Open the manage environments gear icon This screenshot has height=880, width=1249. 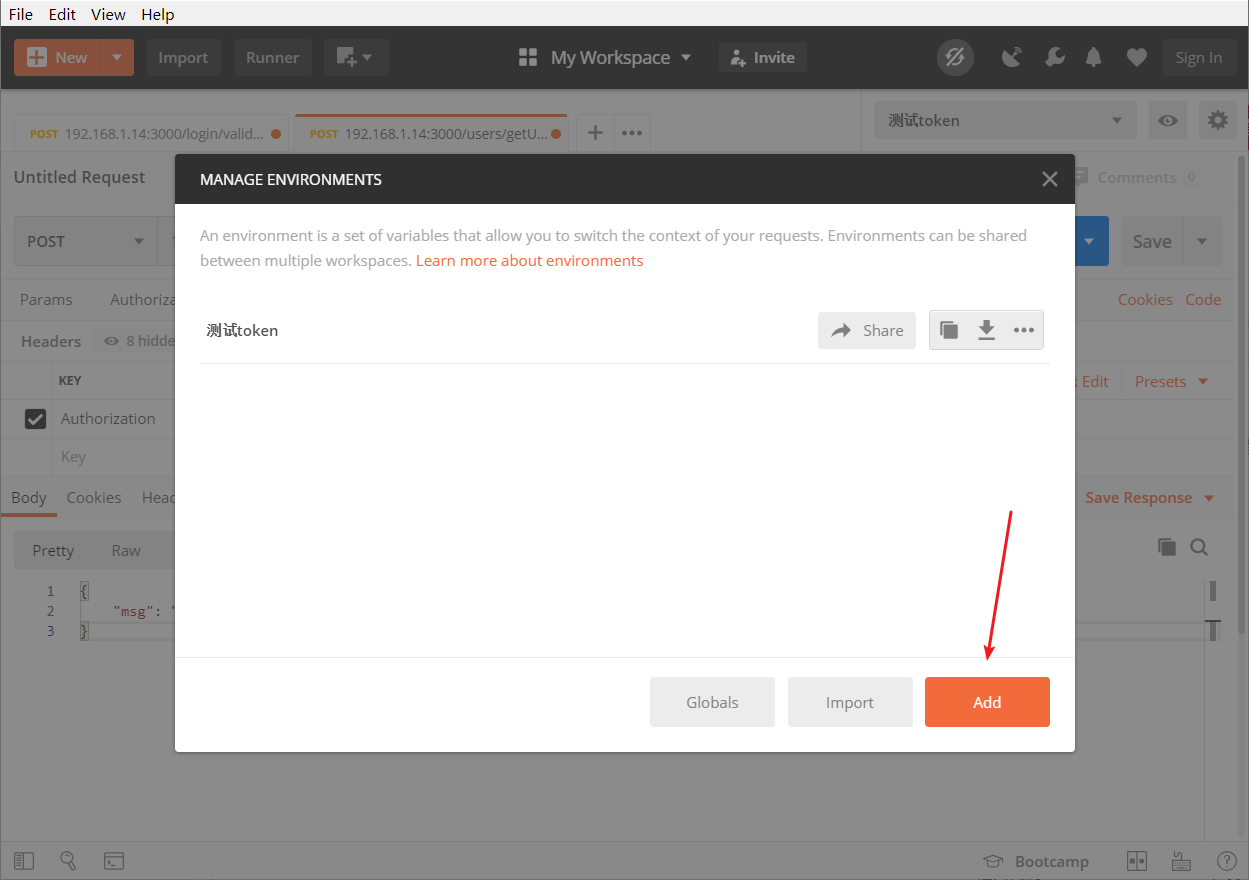click(x=1217, y=120)
